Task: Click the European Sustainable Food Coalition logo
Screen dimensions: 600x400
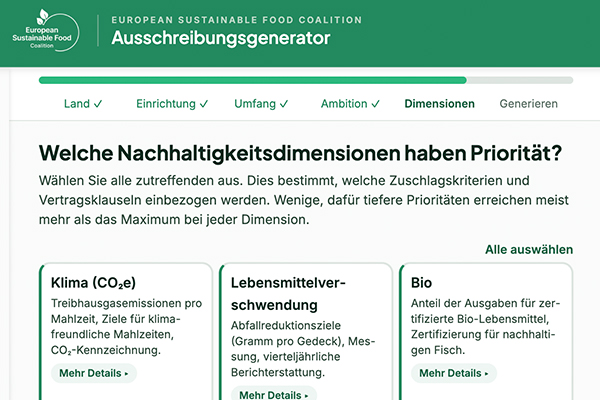Action: tap(46, 31)
